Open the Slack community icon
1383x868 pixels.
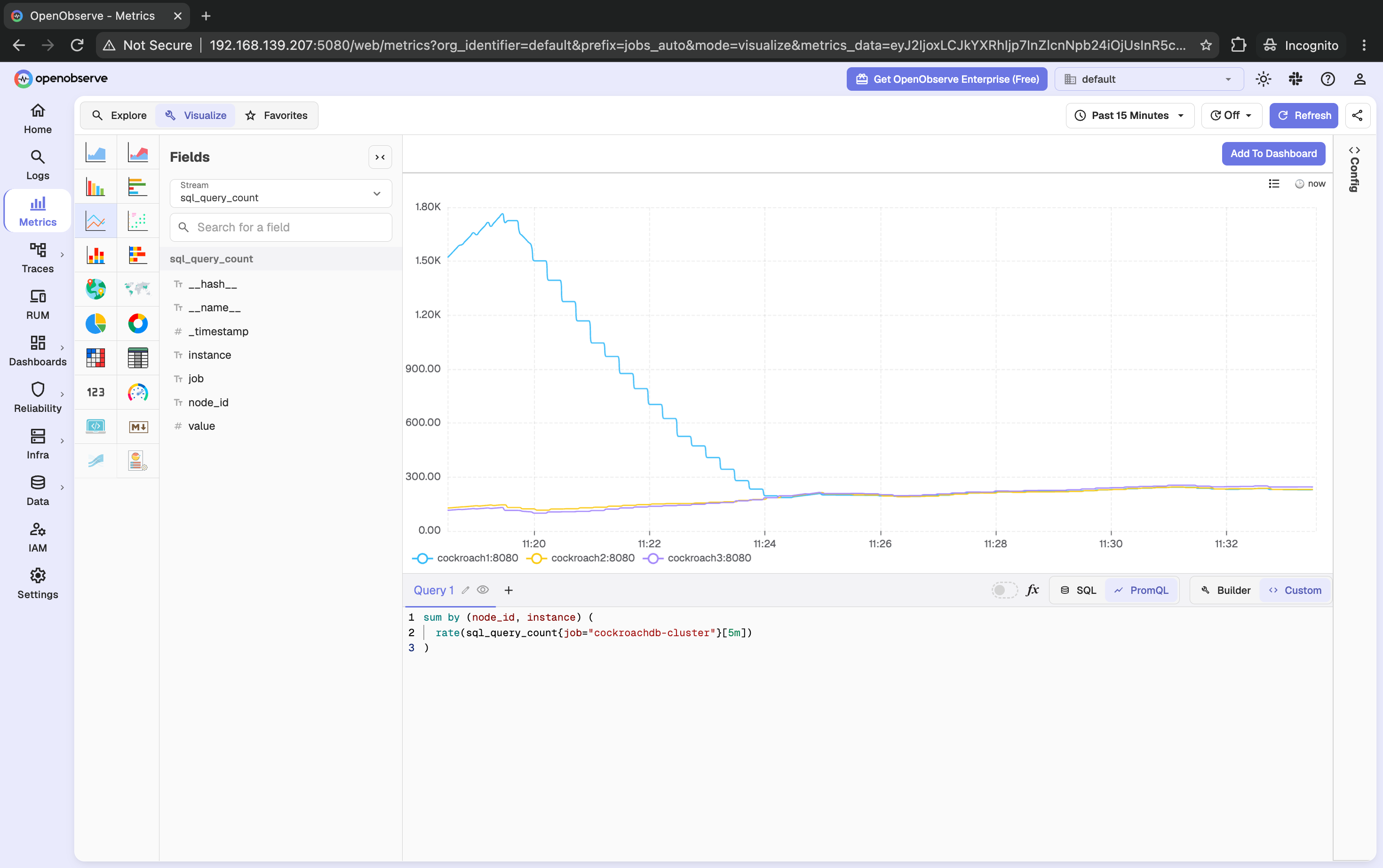(x=1295, y=79)
